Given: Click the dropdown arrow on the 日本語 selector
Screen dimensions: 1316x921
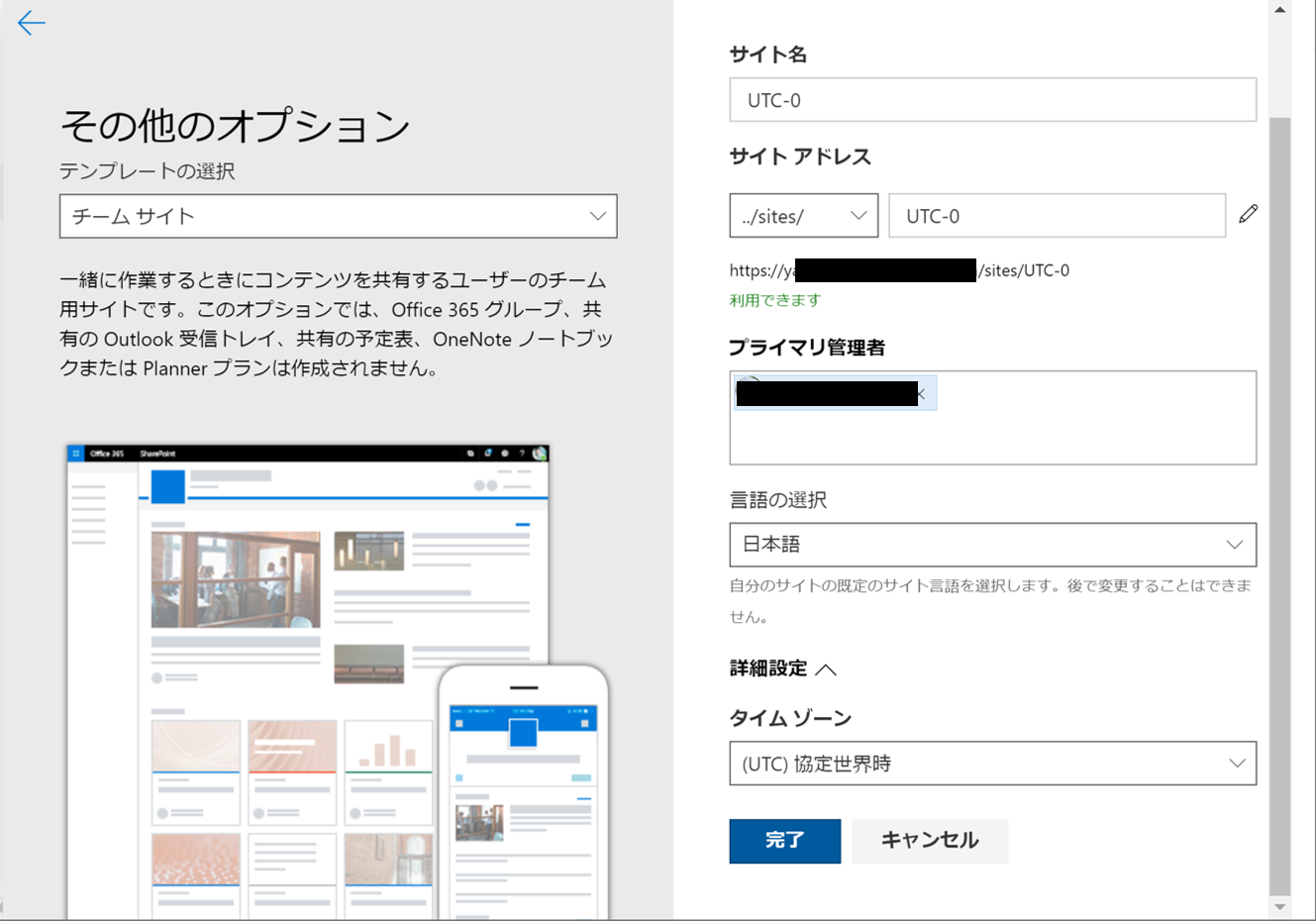Looking at the screenshot, I should (1234, 545).
